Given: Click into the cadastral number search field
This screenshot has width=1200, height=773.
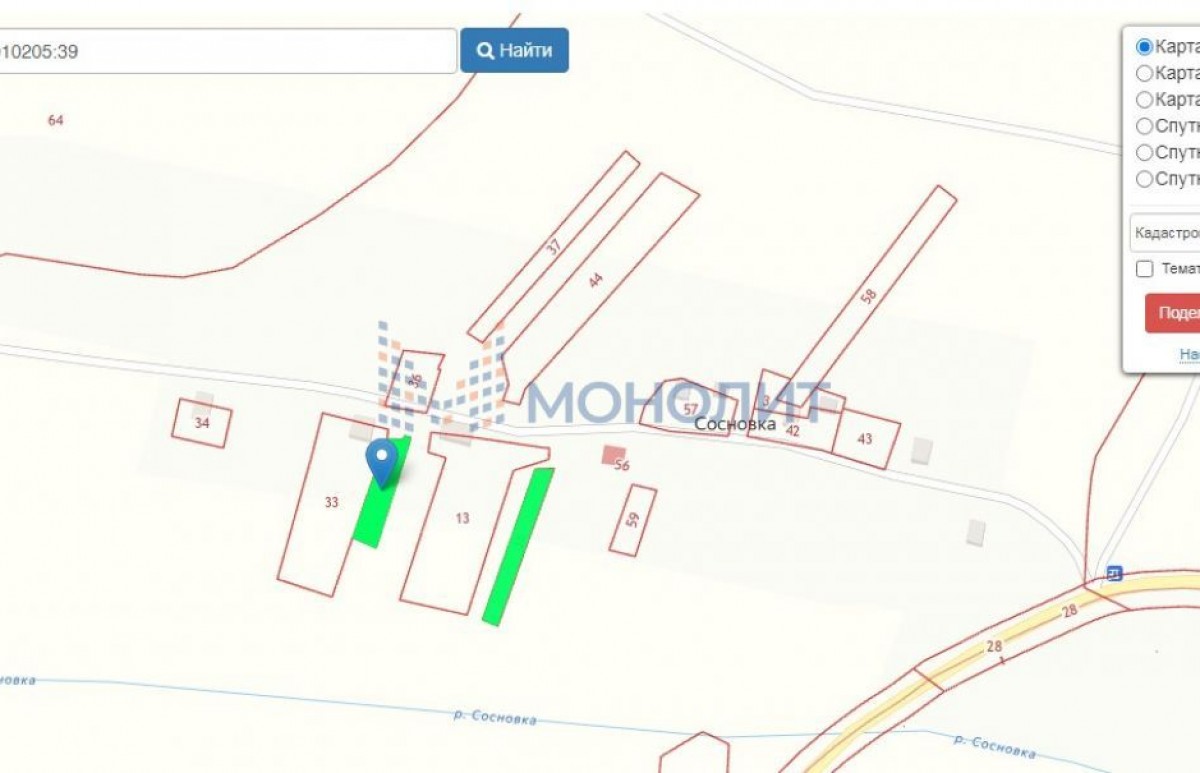Looking at the screenshot, I should [x=228, y=51].
